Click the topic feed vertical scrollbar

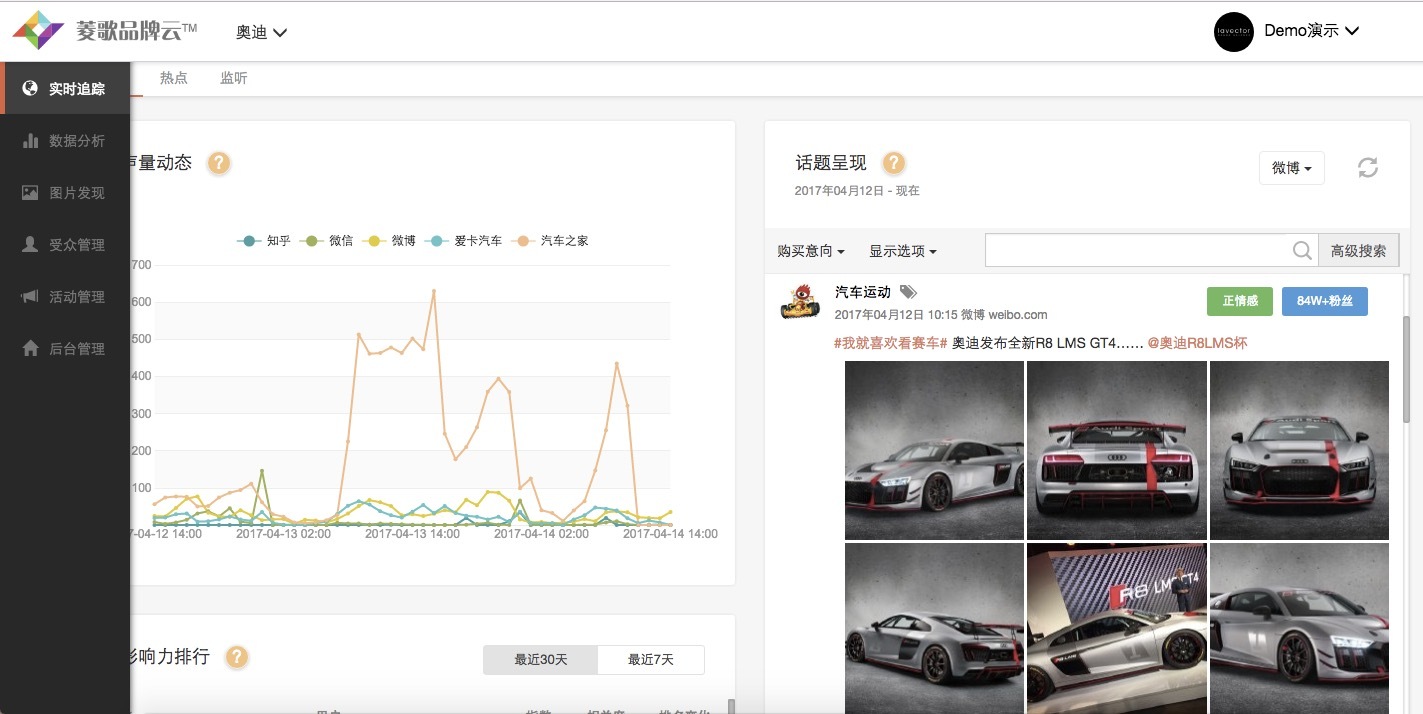pyautogui.click(x=1404, y=368)
